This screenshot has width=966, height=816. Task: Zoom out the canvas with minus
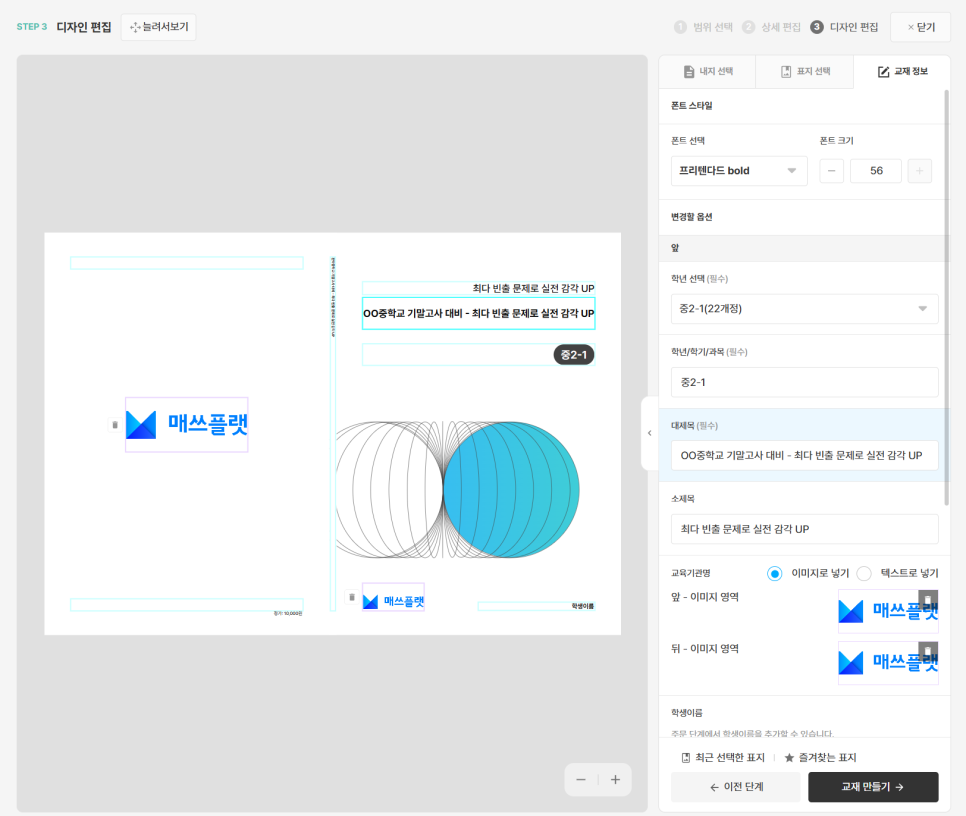click(581, 780)
